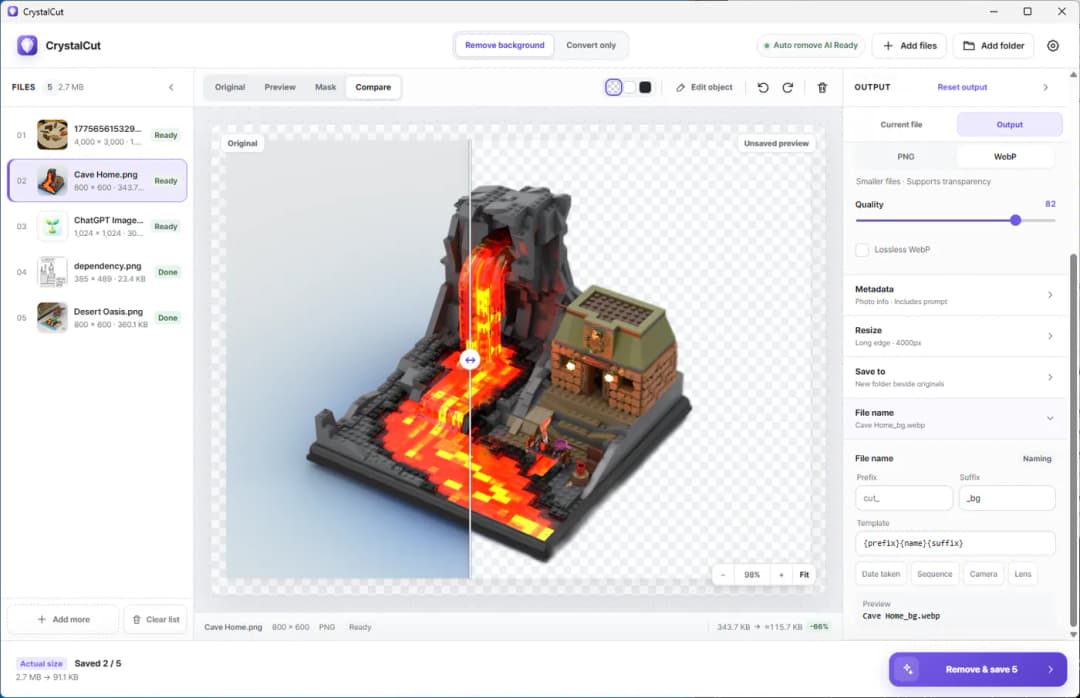Select the Desert Oasis.png file row

point(97,318)
